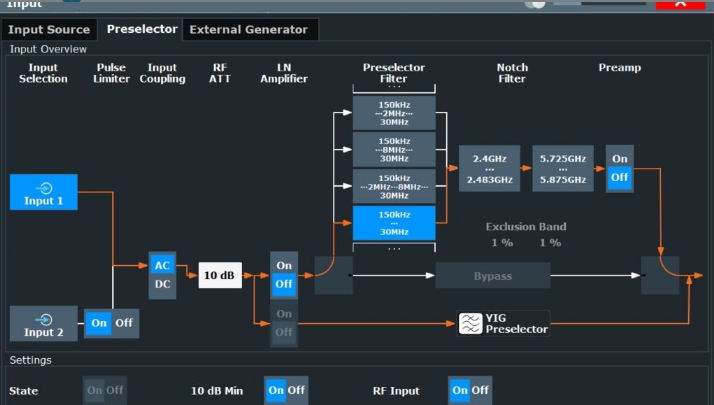
Task: Turn Pulse Limiter On
Action: (98, 323)
